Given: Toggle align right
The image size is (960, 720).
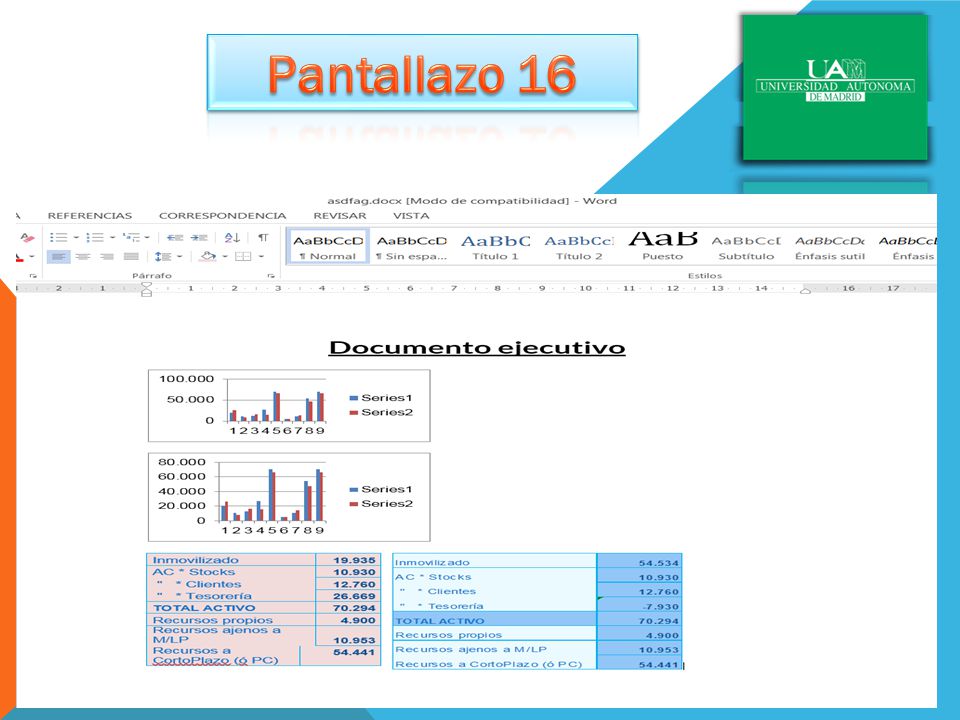Looking at the screenshot, I should [x=107, y=257].
